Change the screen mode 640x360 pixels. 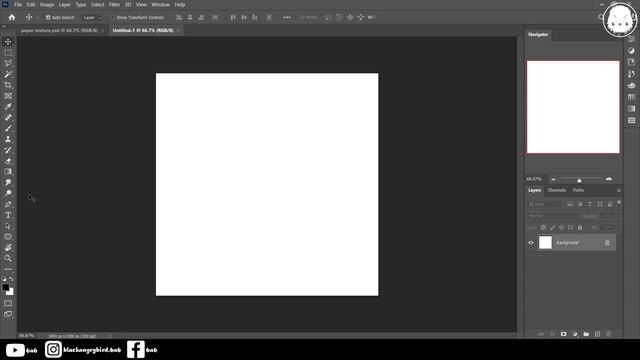[x=8, y=314]
